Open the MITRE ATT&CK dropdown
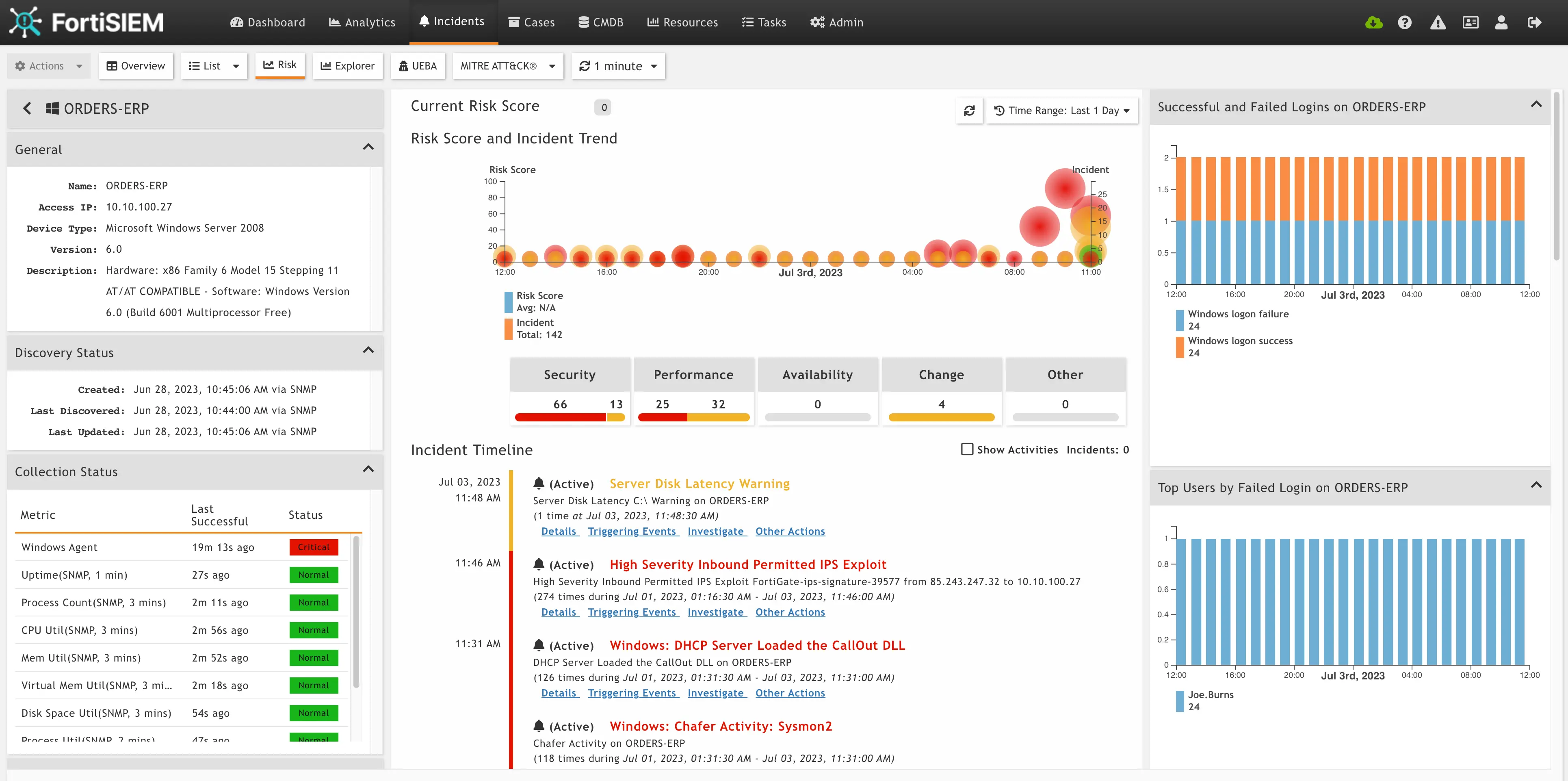Image resolution: width=1568 pixels, height=781 pixels. (x=507, y=66)
